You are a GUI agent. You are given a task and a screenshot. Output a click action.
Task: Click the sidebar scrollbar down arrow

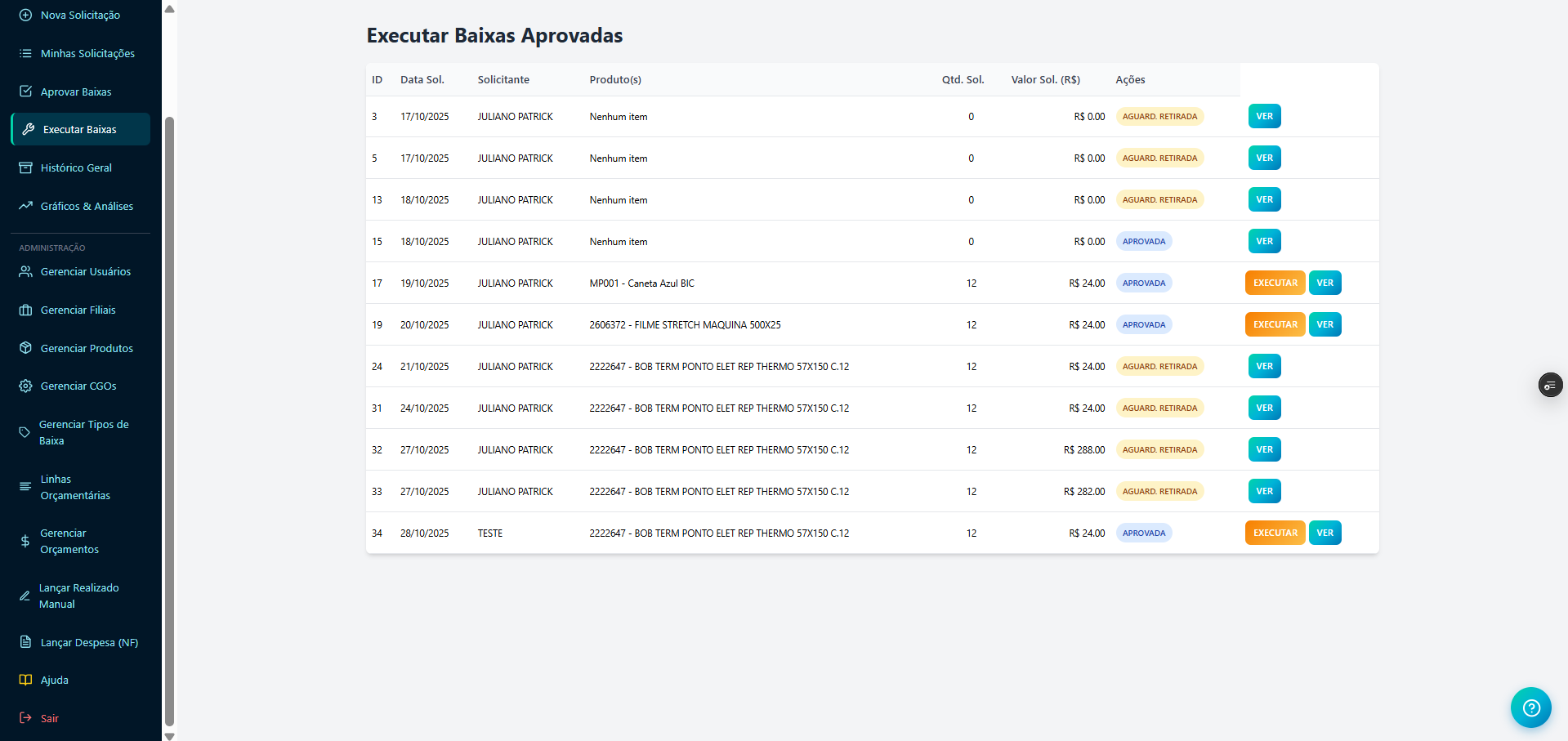click(x=169, y=735)
